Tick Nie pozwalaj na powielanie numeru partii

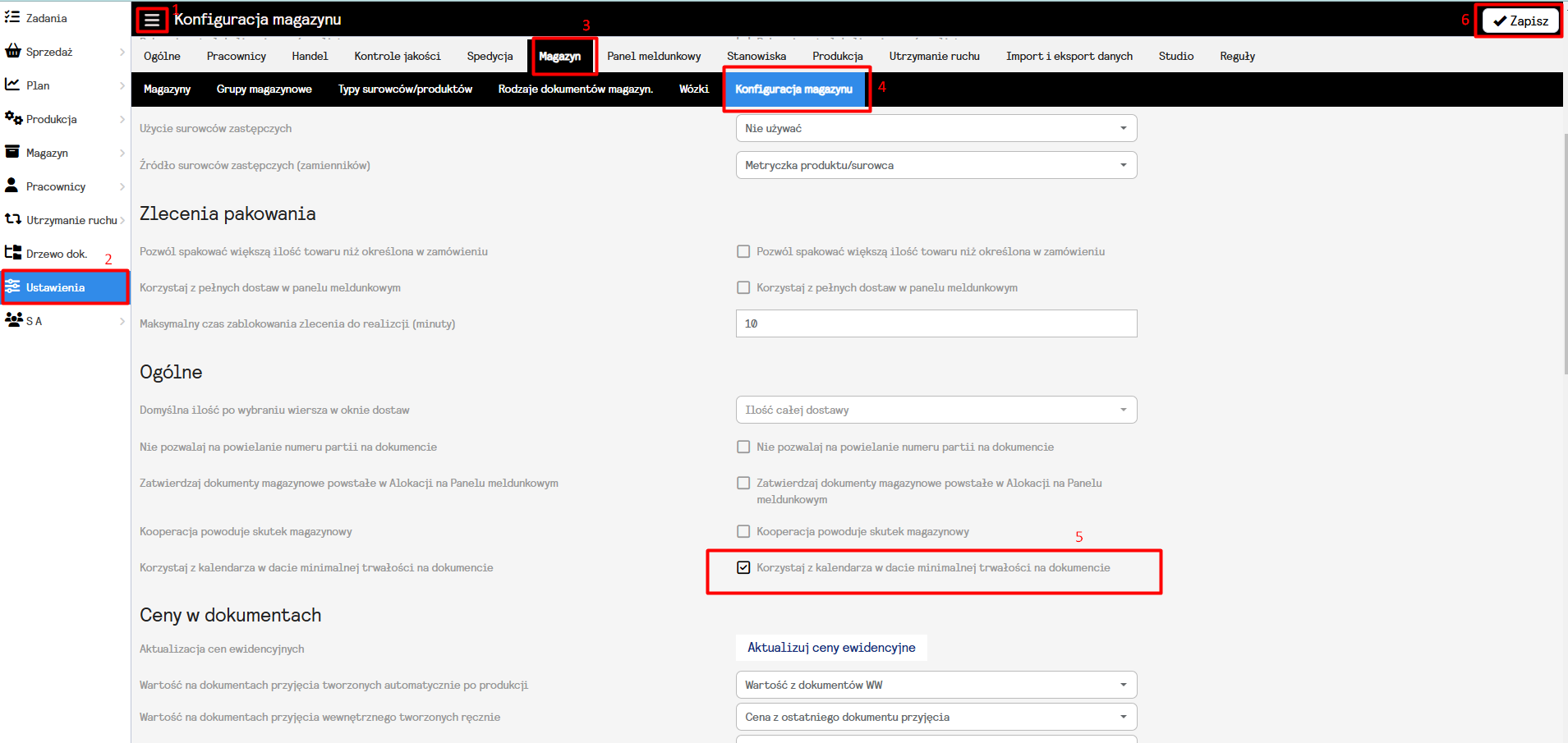tap(743, 447)
